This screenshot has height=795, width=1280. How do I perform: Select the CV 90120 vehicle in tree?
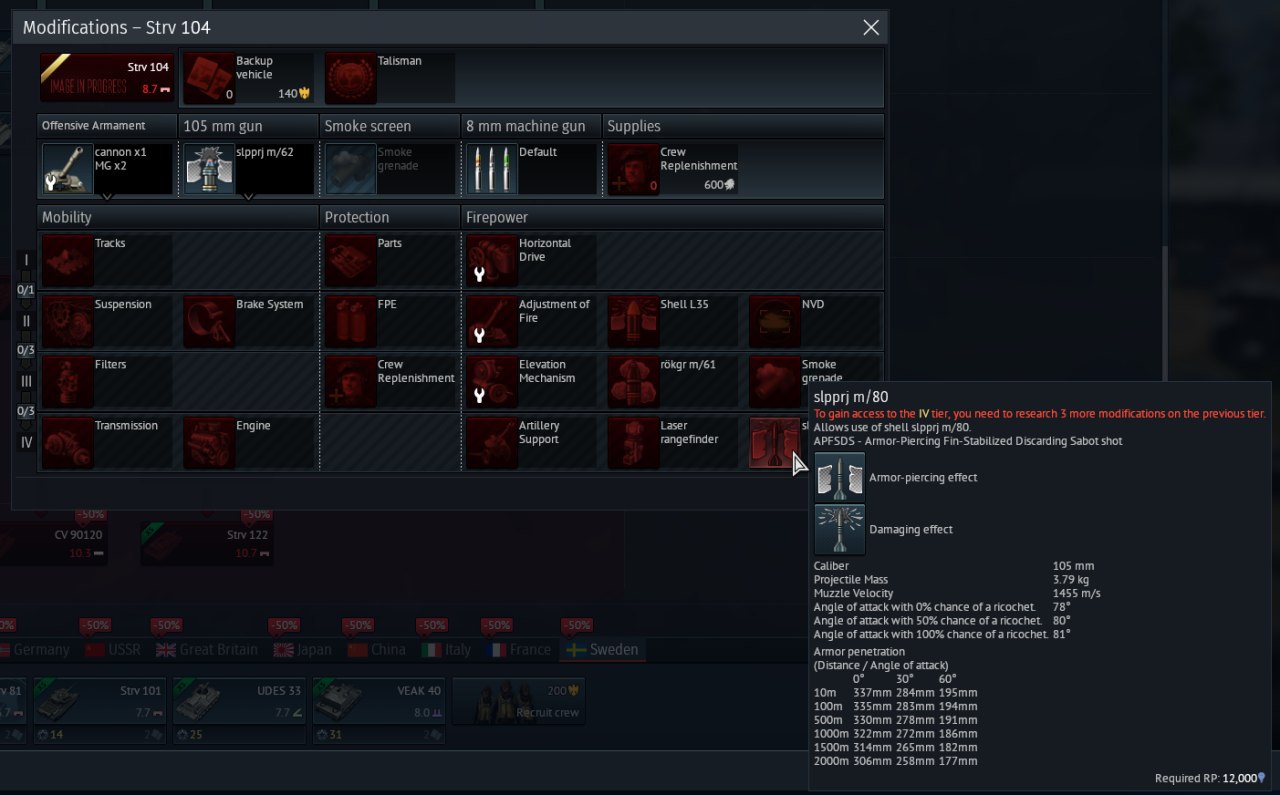click(x=53, y=542)
